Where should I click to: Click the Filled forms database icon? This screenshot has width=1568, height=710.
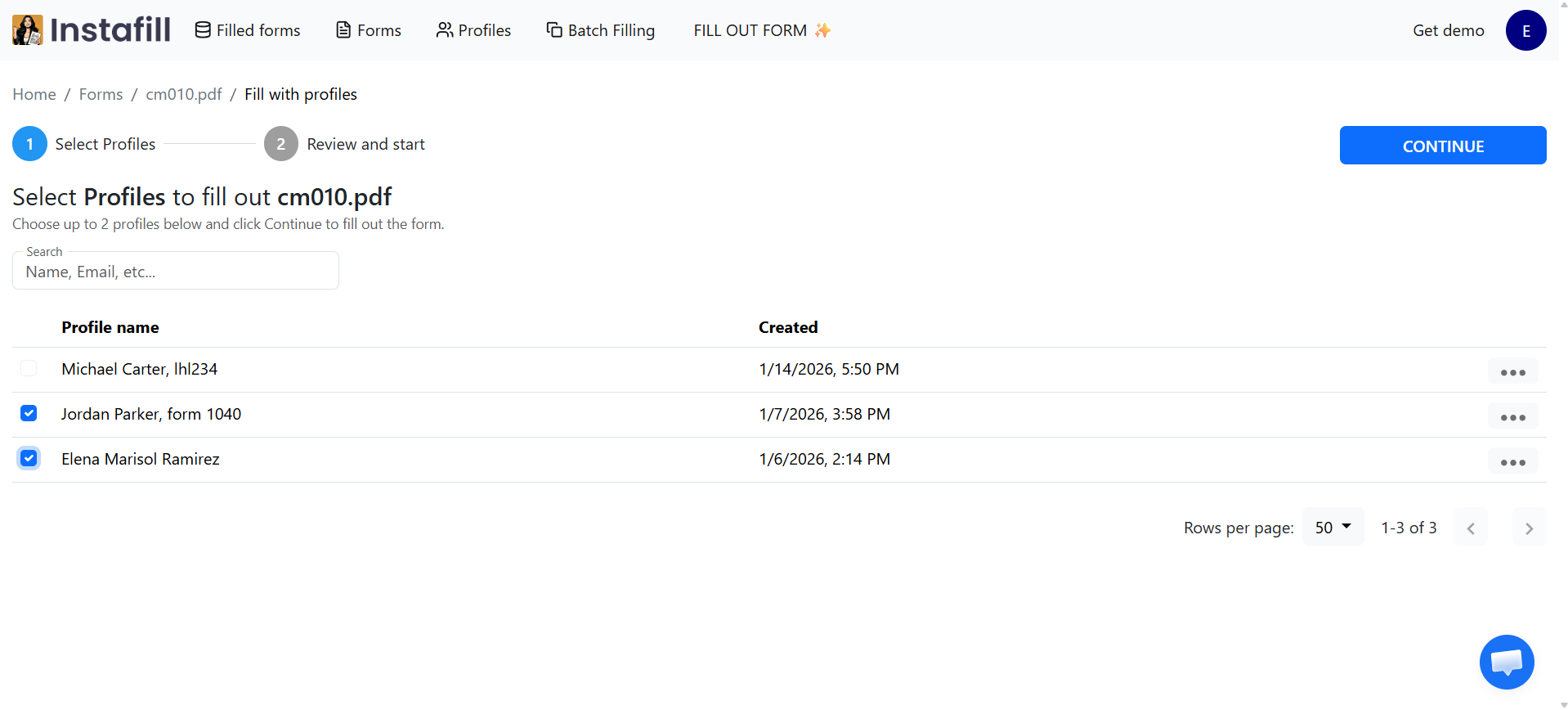(x=203, y=30)
